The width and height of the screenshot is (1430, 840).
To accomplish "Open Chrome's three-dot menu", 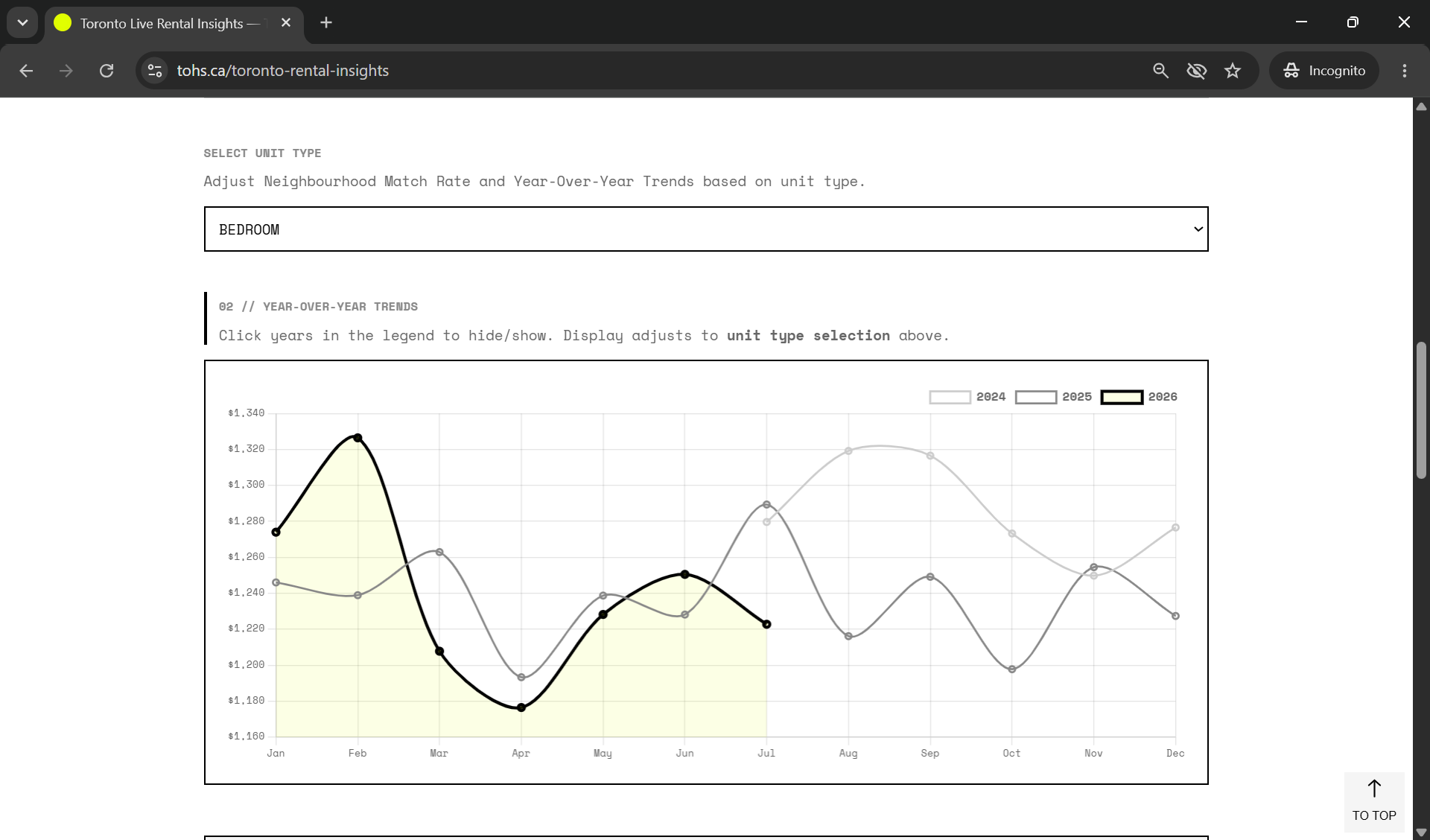I will click(x=1405, y=71).
